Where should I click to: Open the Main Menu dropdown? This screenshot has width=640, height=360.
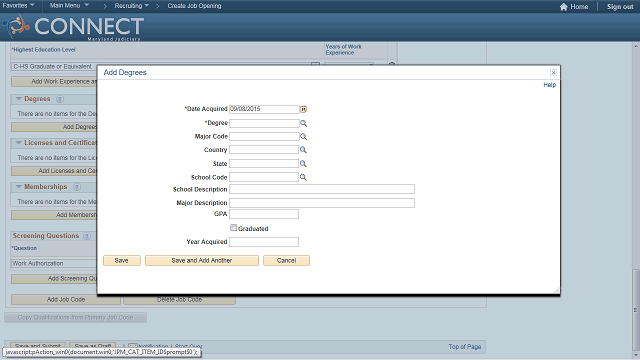pyautogui.click(x=69, y=6)
